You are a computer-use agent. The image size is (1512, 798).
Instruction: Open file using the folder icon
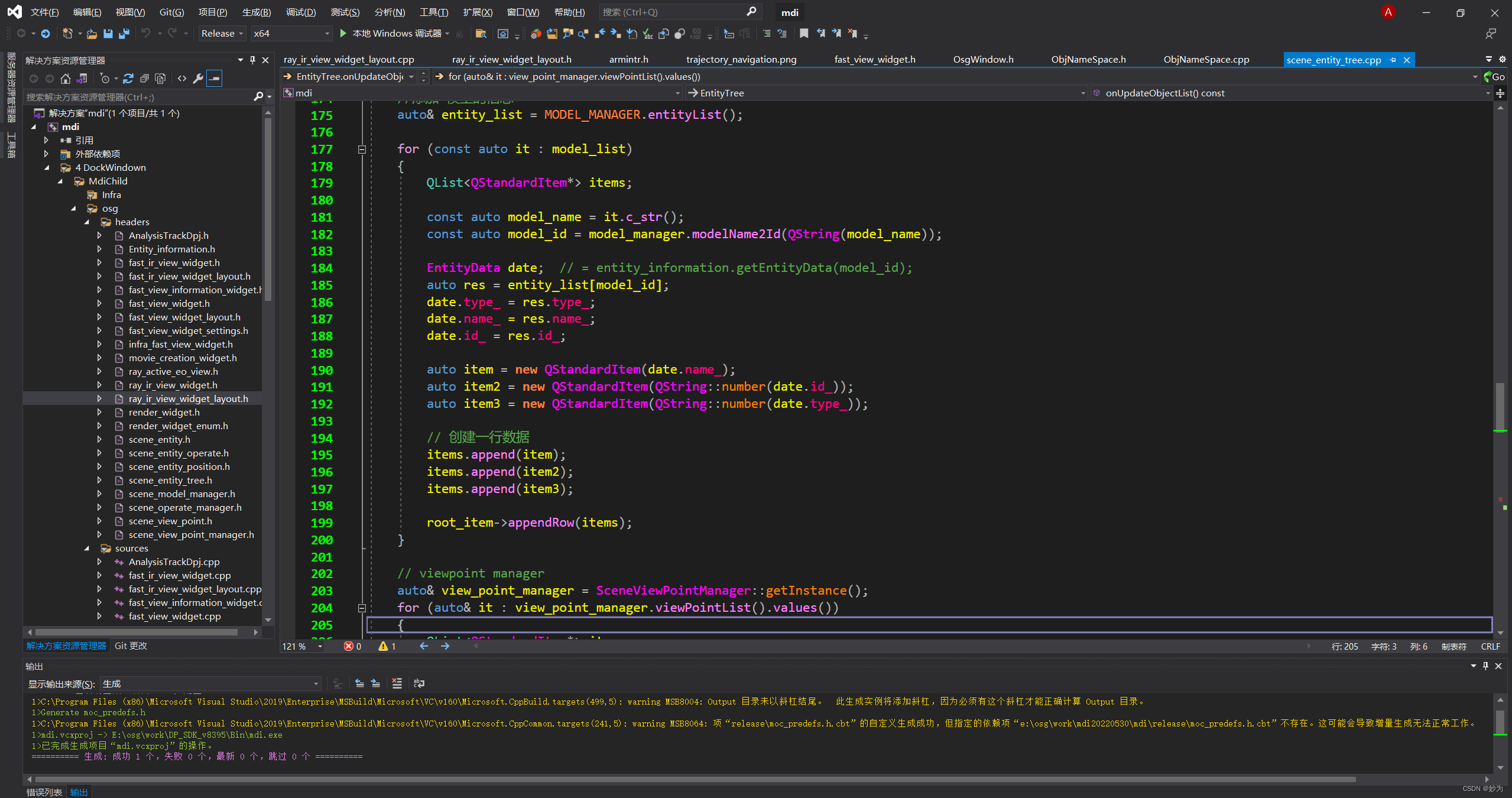tap(92, 34)
